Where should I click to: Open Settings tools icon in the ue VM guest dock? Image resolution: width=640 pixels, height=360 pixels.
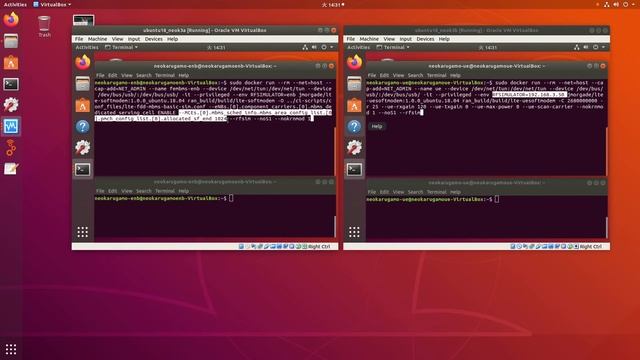click(x=354, y=148)
